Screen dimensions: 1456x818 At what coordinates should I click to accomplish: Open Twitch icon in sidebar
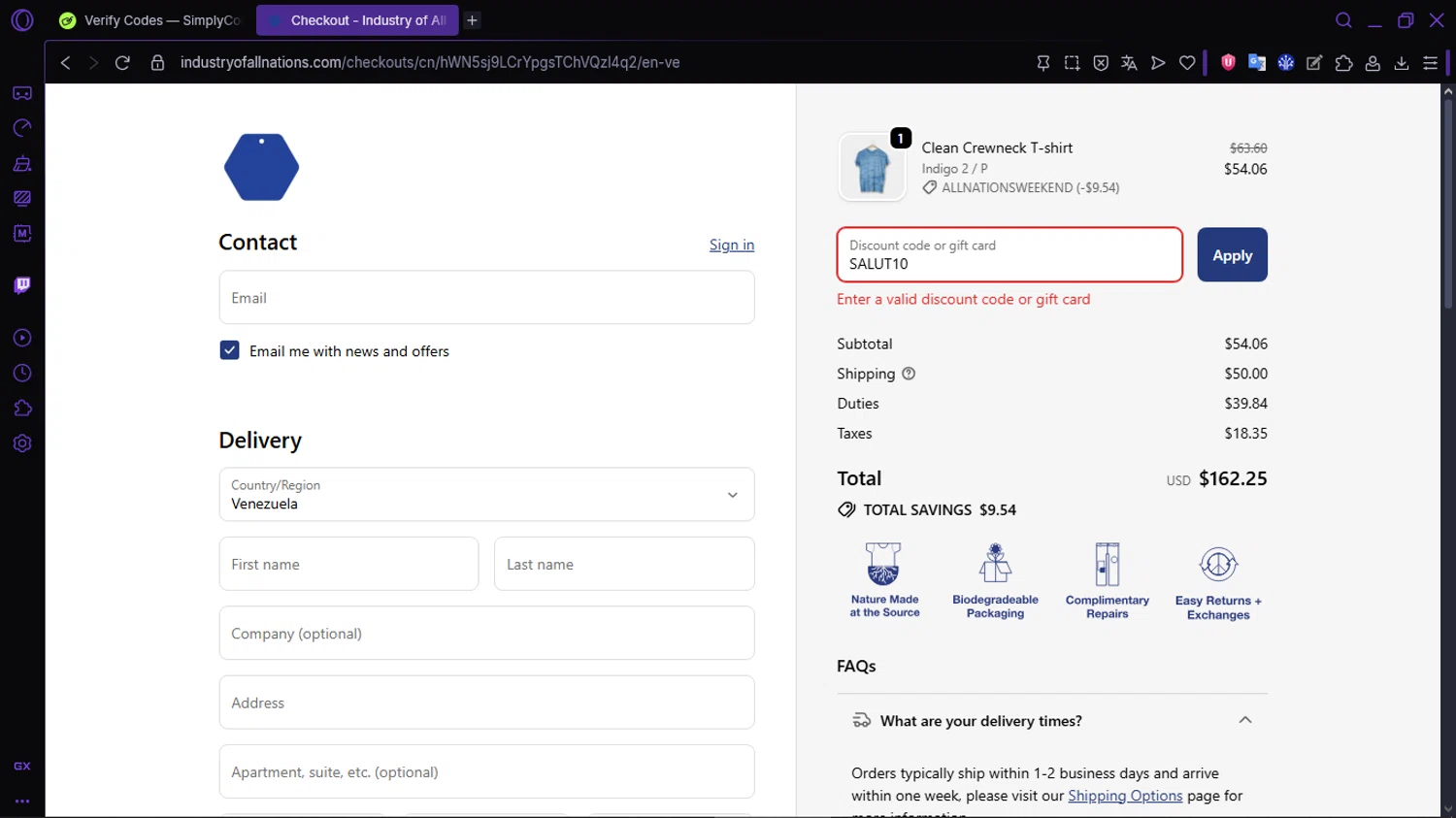[22, 285]
